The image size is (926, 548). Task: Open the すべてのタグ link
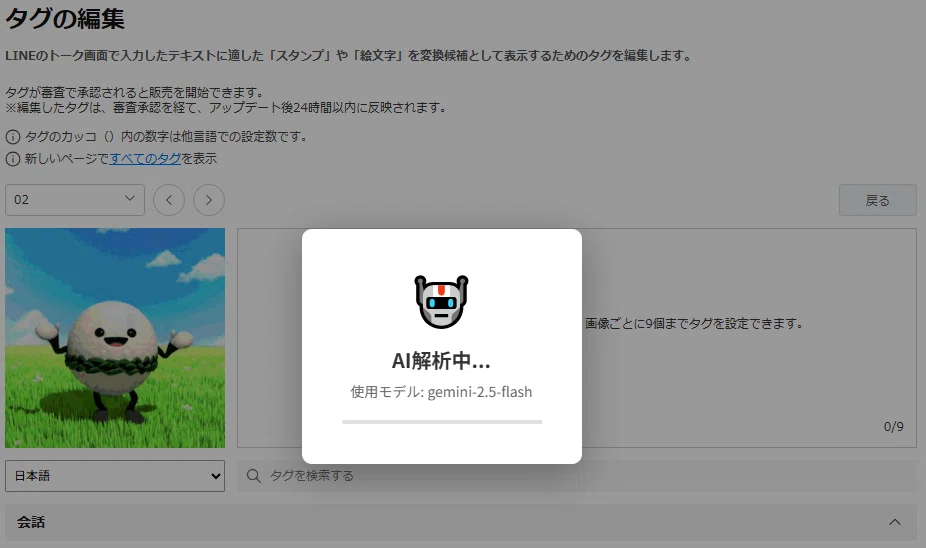145,158
